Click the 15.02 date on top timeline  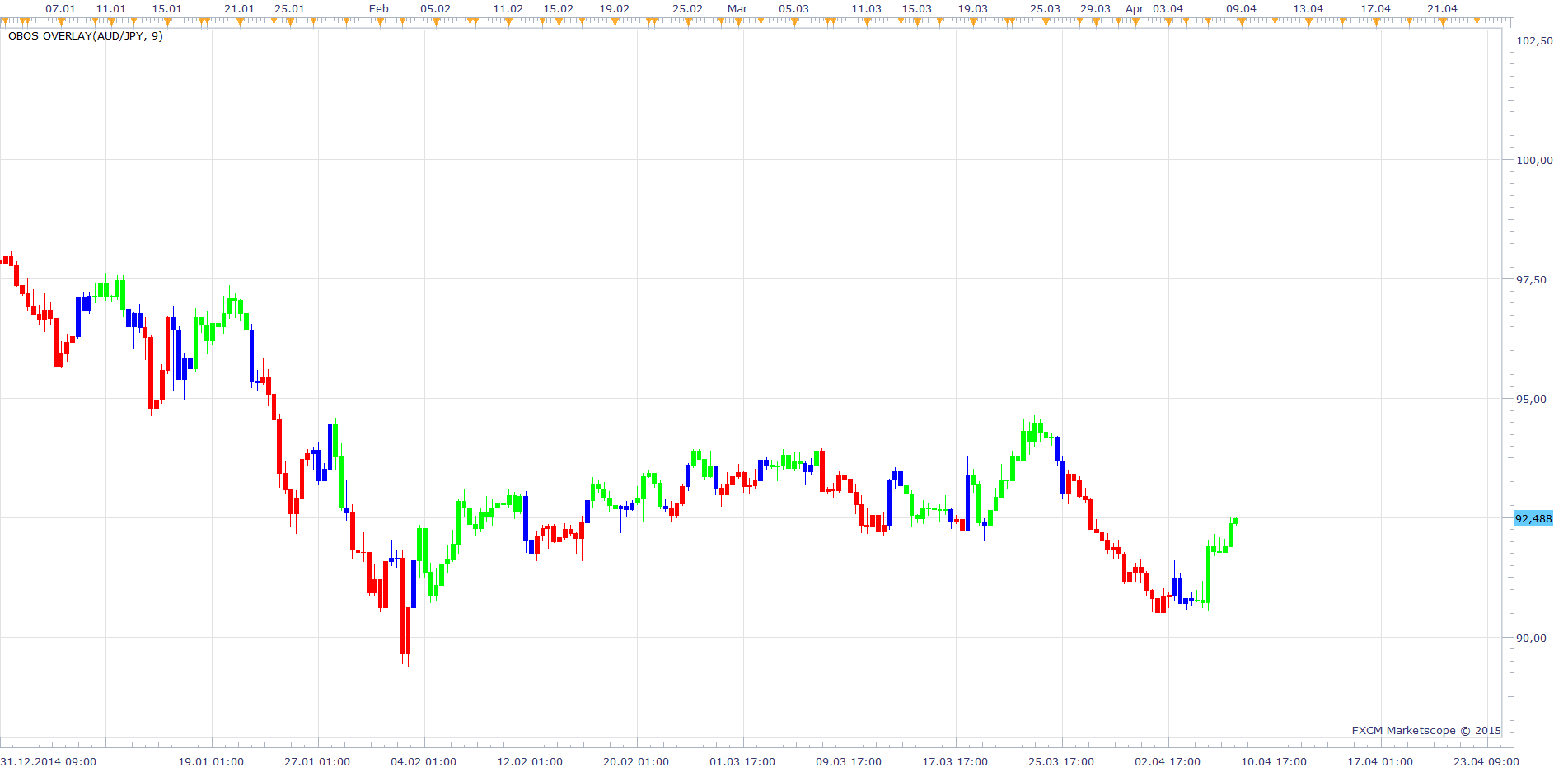[x=559, y=8]
